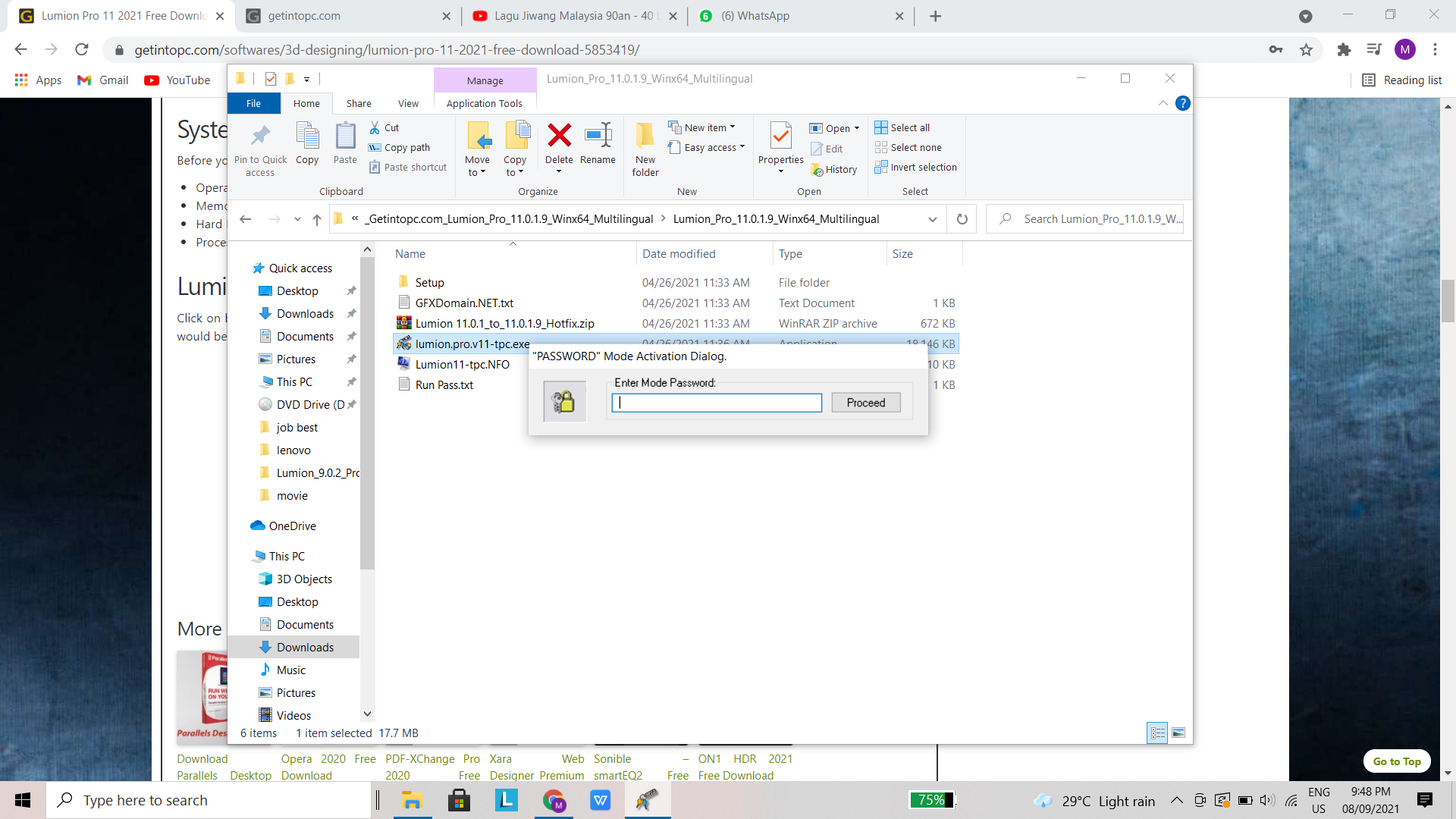This screenshot has height=819, width=1456.
Task: Click the New folder icon
Action: point(645,136)
